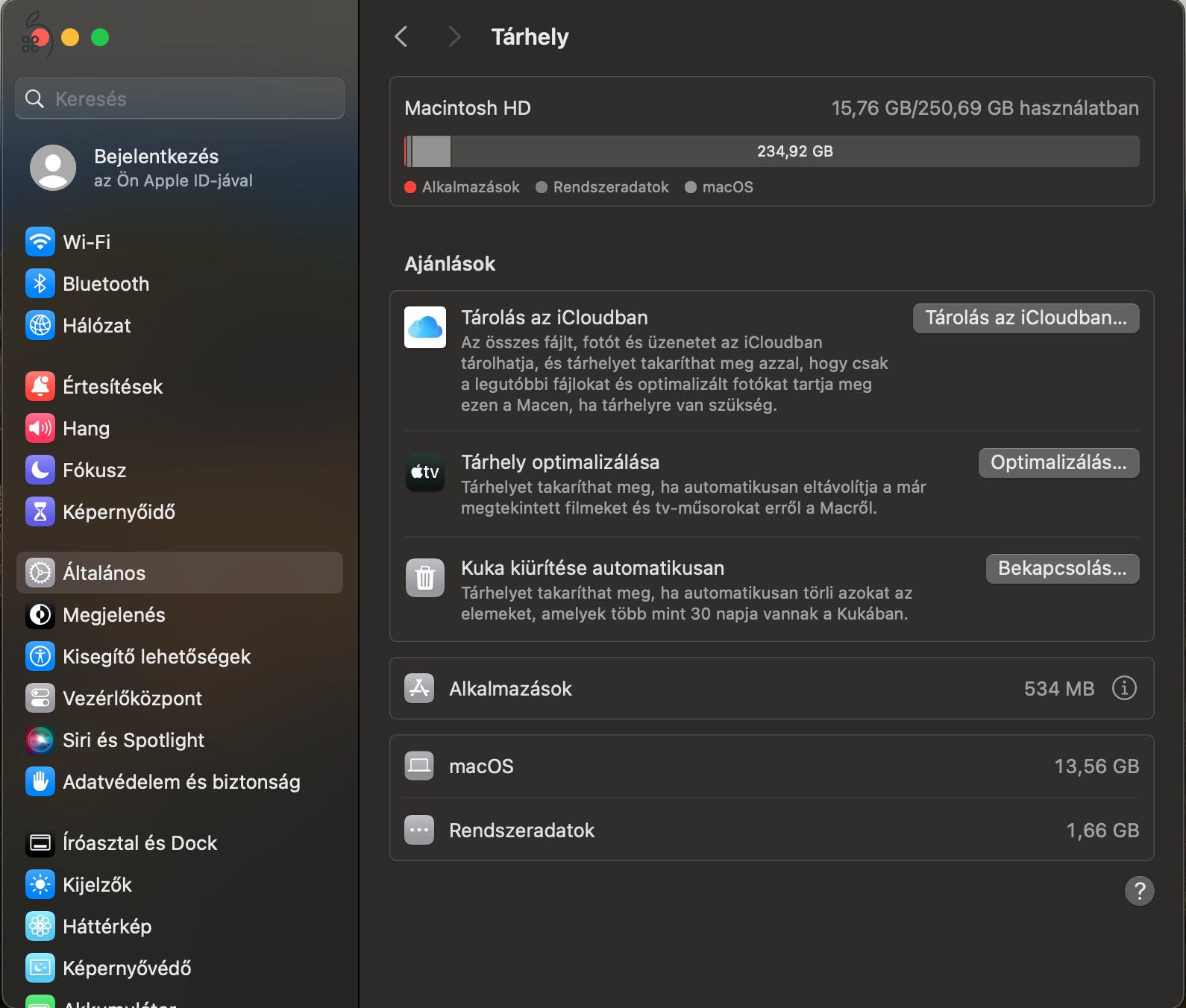Click the Adatvédelem és biztonság hand icon
This screenshot has height=1008, width=1186.
click(40, 781)
